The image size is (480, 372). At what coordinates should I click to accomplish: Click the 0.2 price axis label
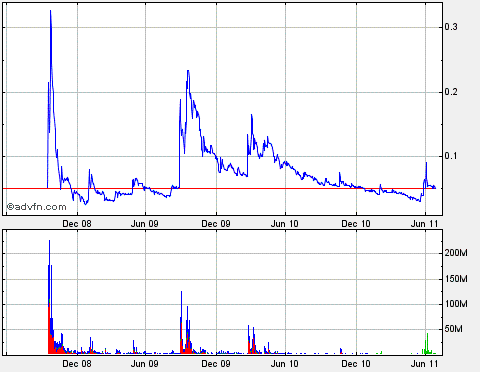click(x=451, y=92)
